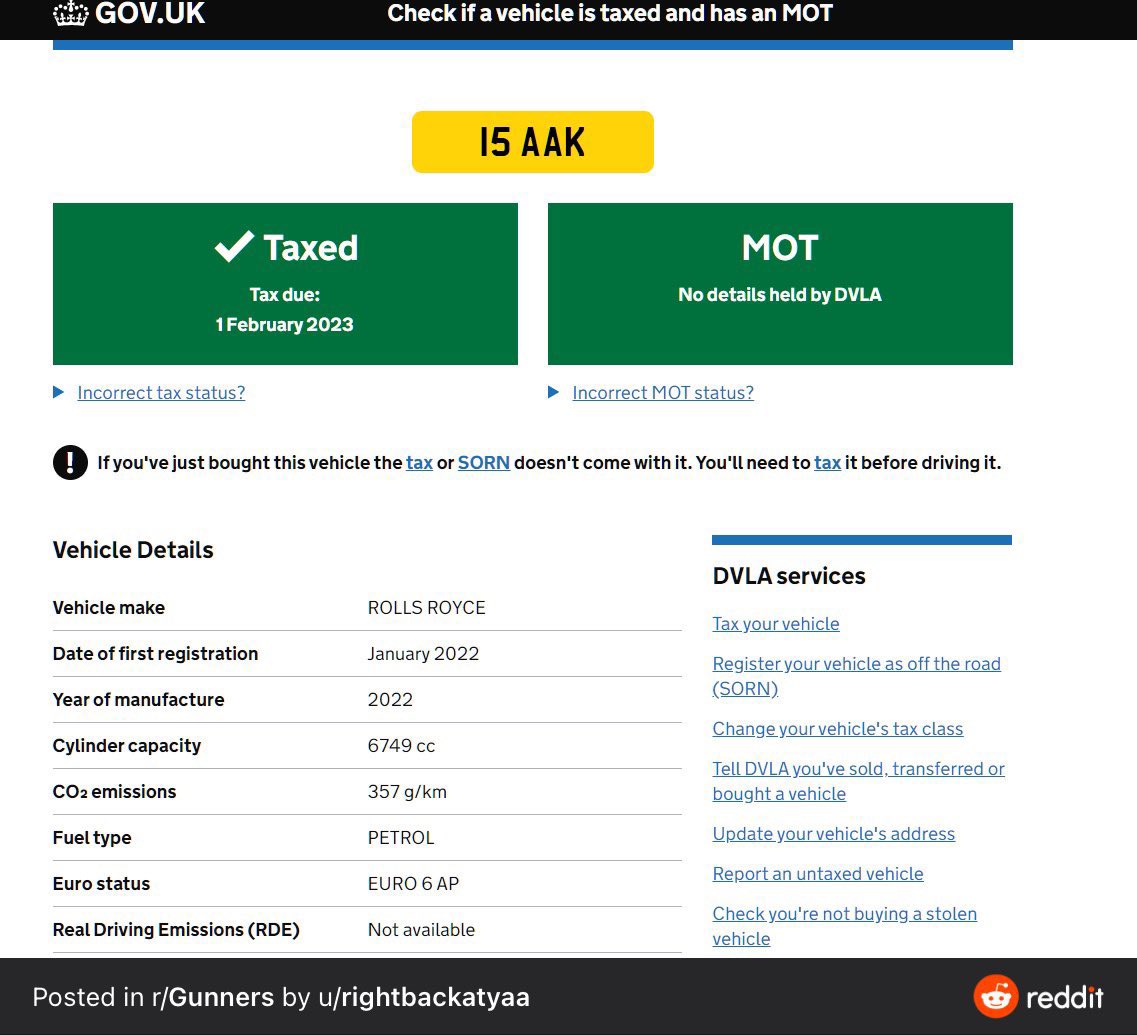The width and height of the screenshot is (1137, 1035).
Task: Click the Year of manufacture label
Action: [x=138, y=700]
